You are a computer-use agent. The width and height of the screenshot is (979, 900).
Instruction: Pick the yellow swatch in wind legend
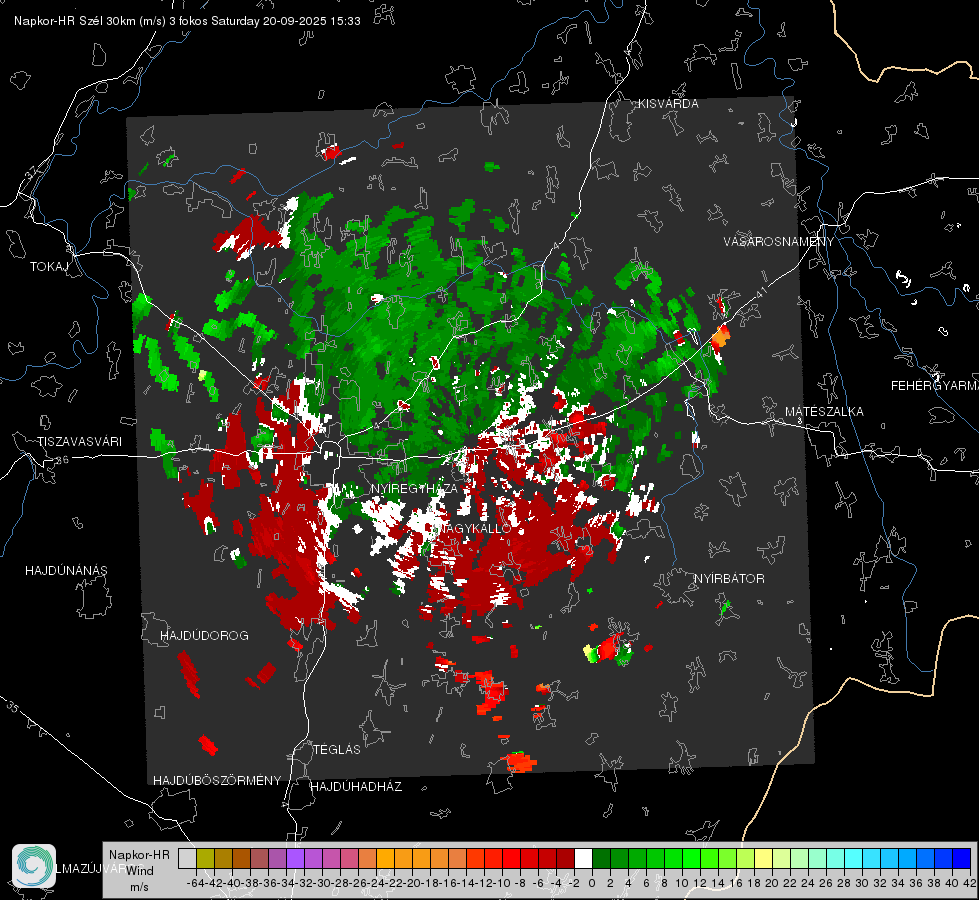click(764, 859)
